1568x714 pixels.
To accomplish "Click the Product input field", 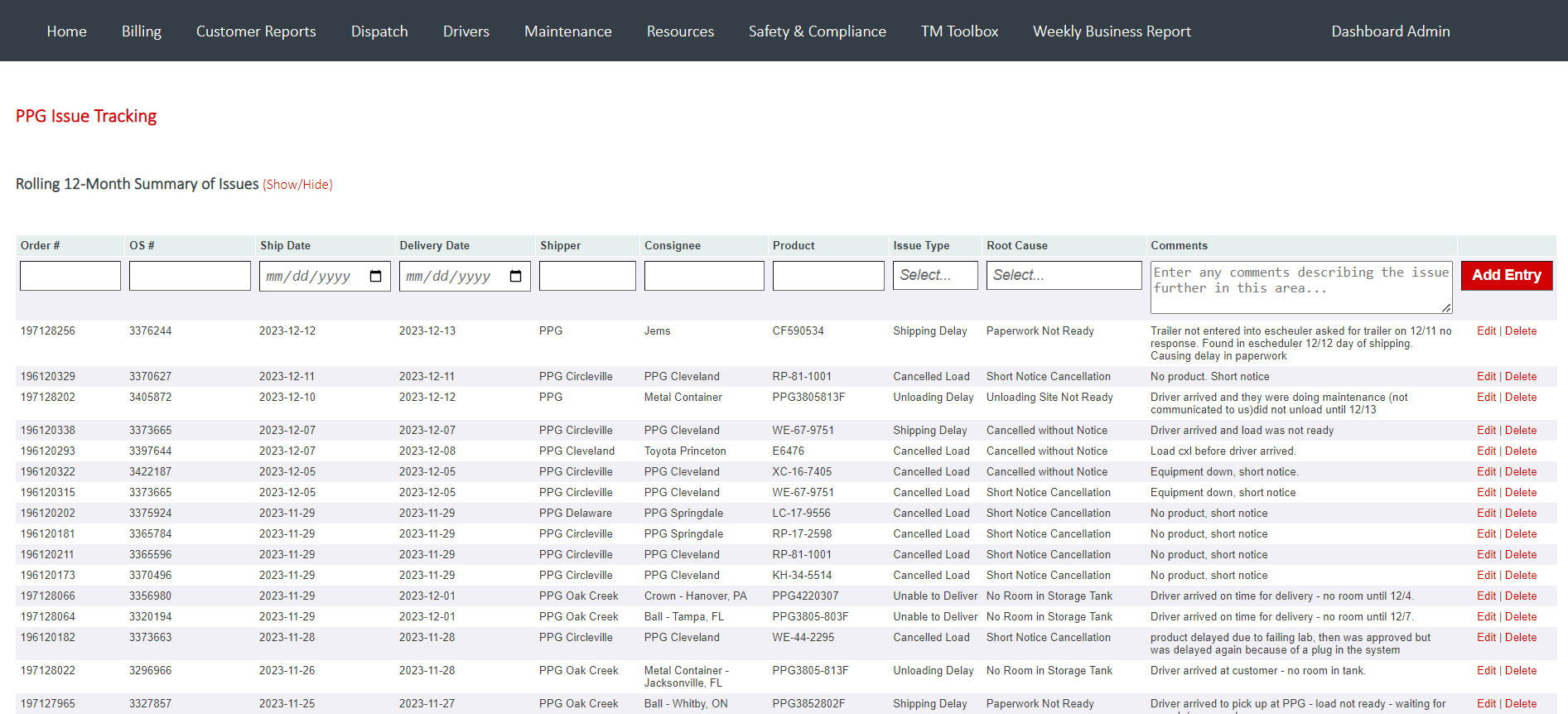I will [x=828, y=276].
